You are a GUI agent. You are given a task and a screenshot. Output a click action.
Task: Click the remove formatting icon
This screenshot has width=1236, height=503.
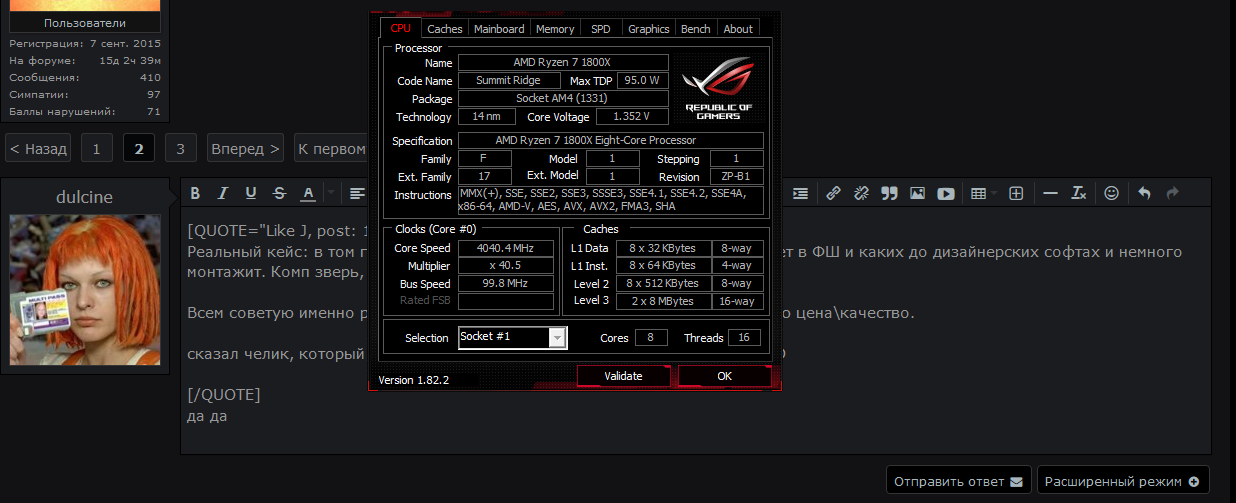(1079, 193)
